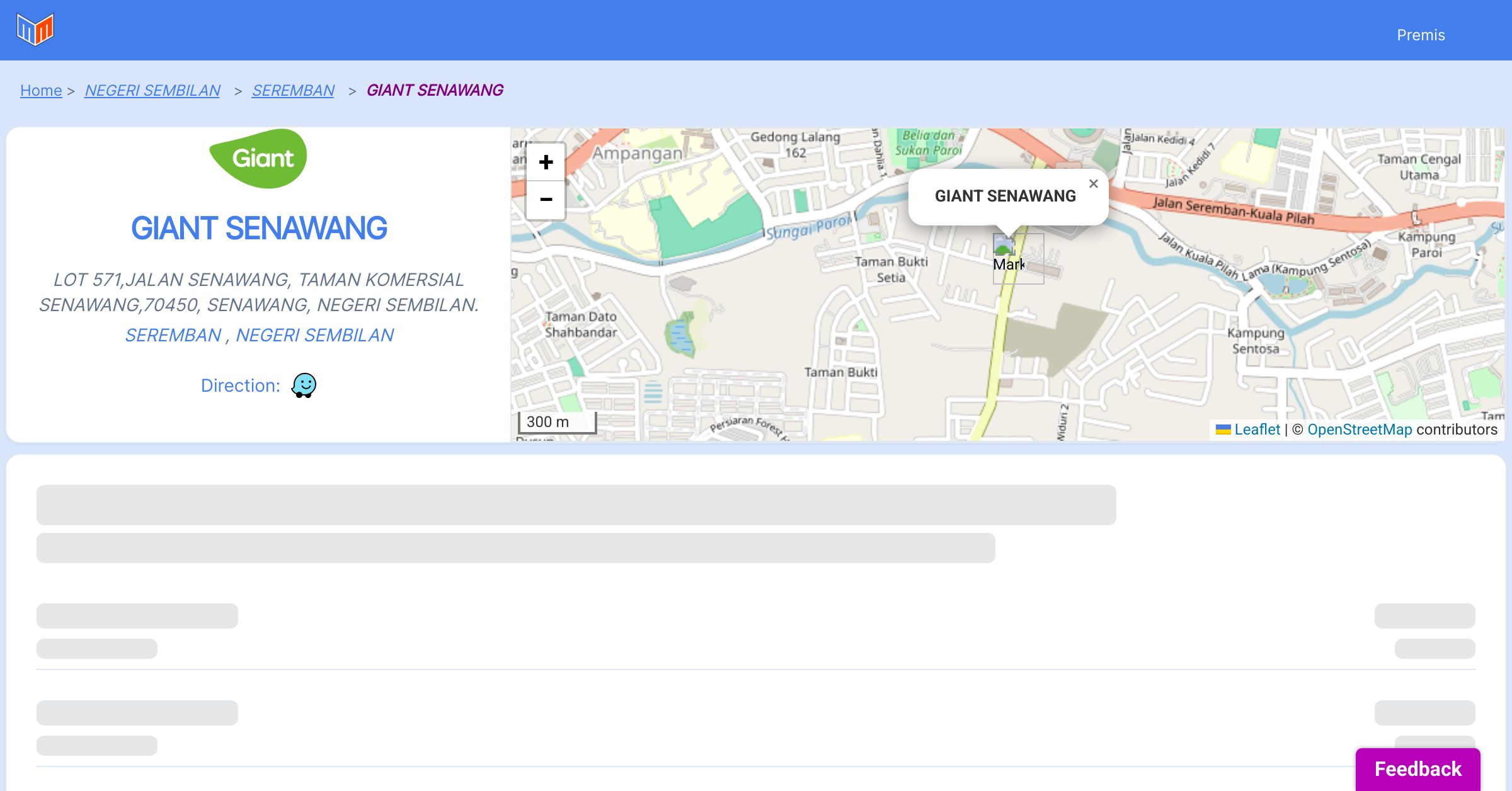Open Leaflet attribution link
The height and width of the screenshot is (791, 1512).
point(1257,430)
